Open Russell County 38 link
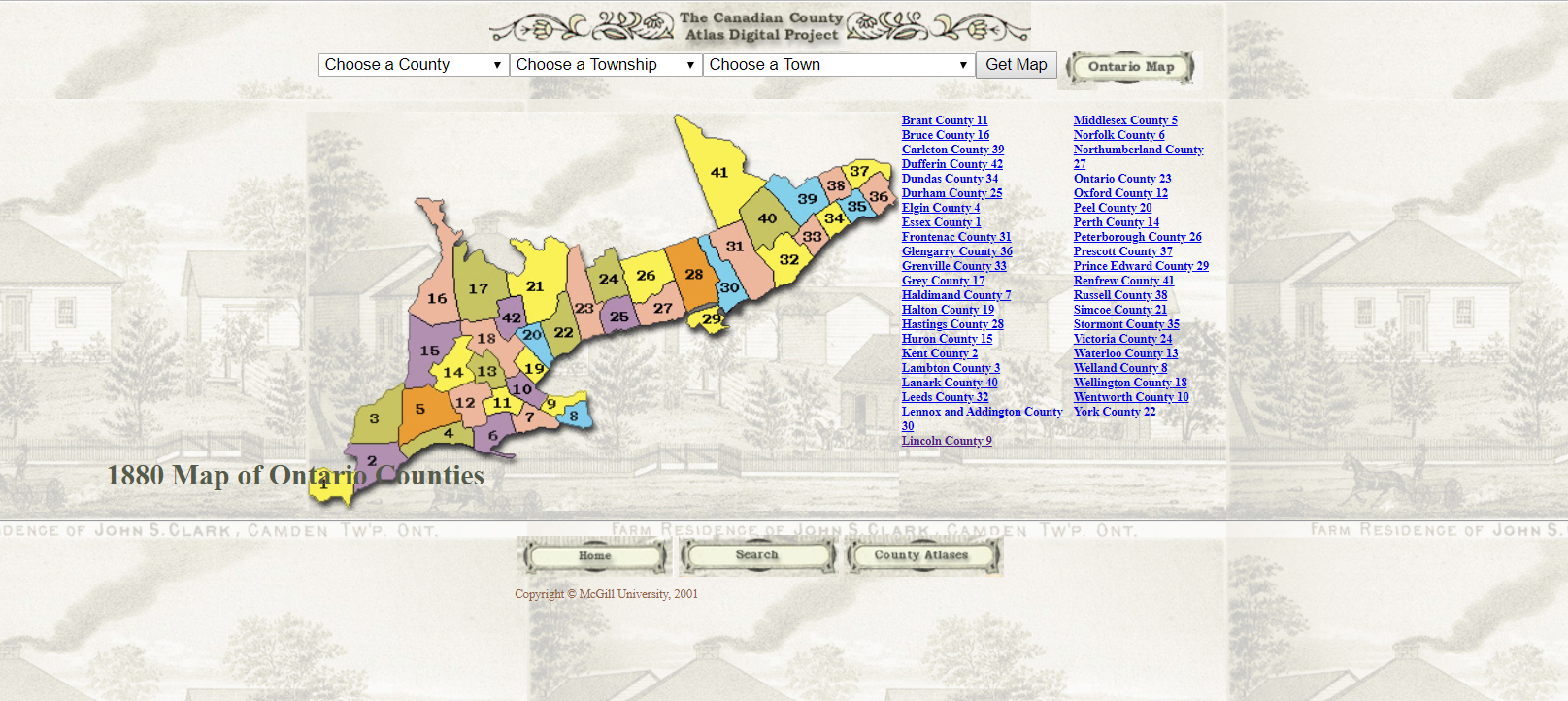 click(1120, 295)
